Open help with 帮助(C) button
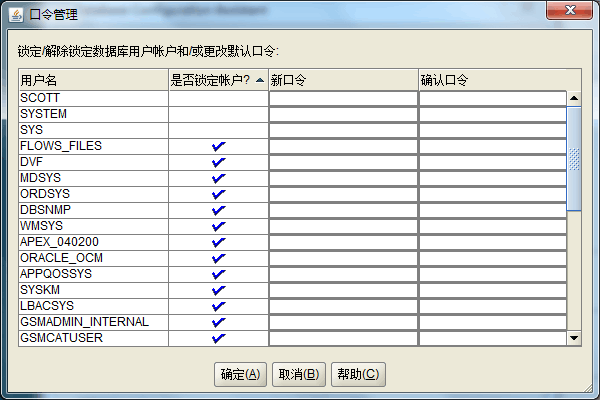This screenshot has width=600, height=410. click(358, 374)
